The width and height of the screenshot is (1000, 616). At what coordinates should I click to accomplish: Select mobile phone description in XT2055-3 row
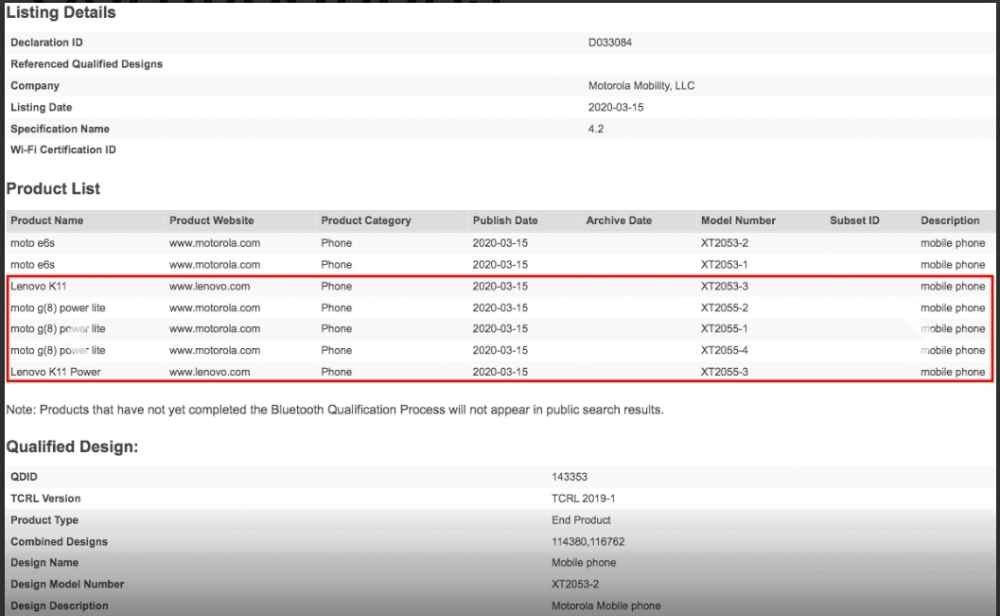952,372
